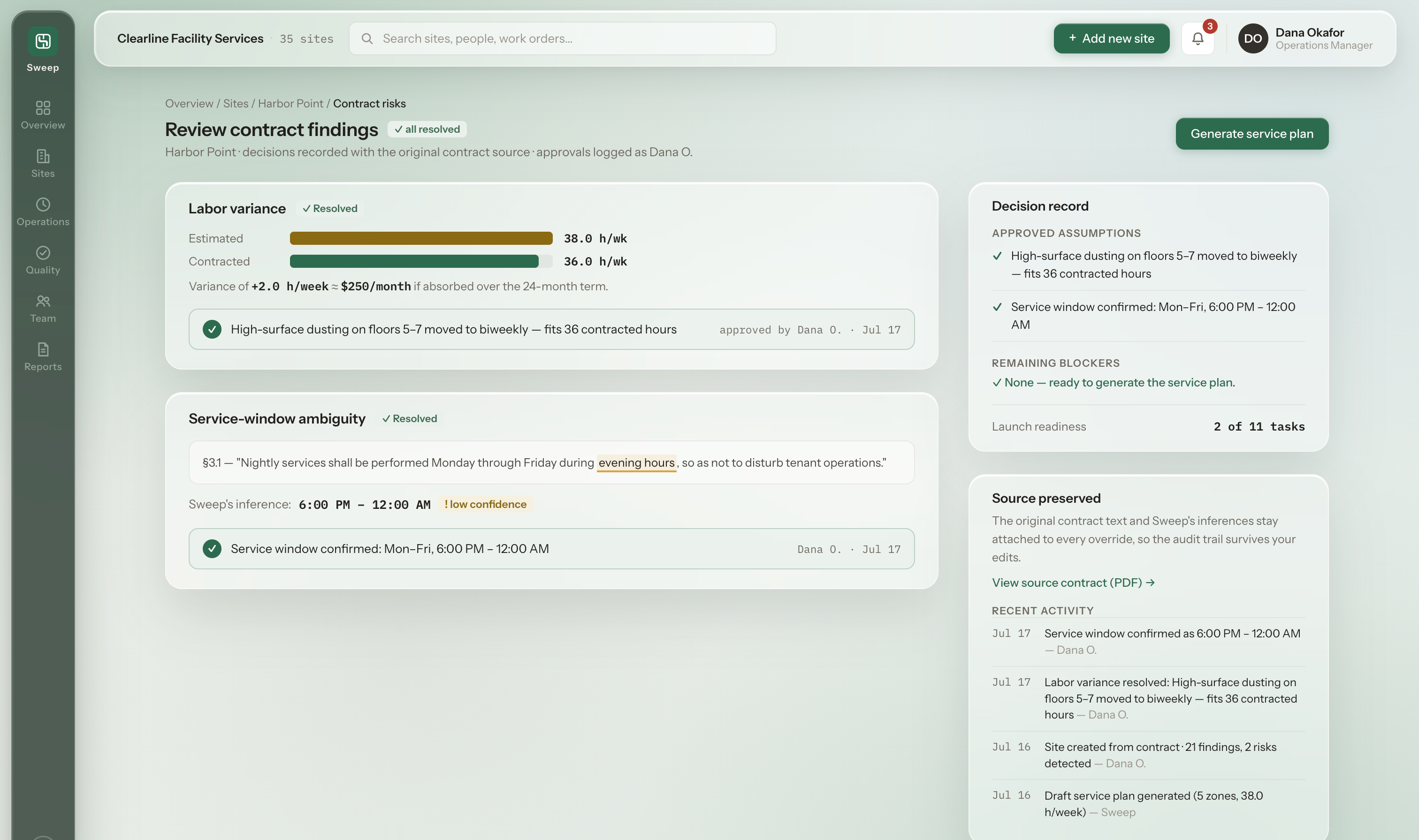
Task: Click the Labor variance heading
Action: pos(236,208)
